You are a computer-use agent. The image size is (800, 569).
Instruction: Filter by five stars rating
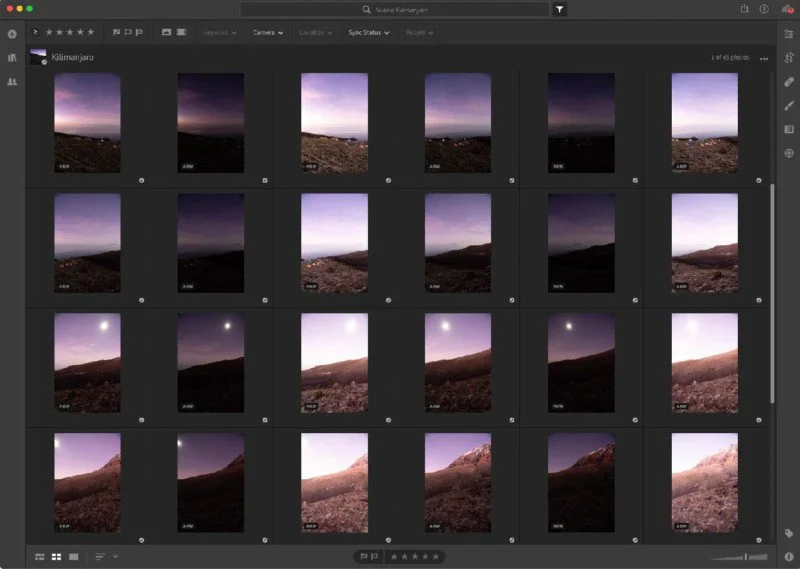[x=91, y=32]
